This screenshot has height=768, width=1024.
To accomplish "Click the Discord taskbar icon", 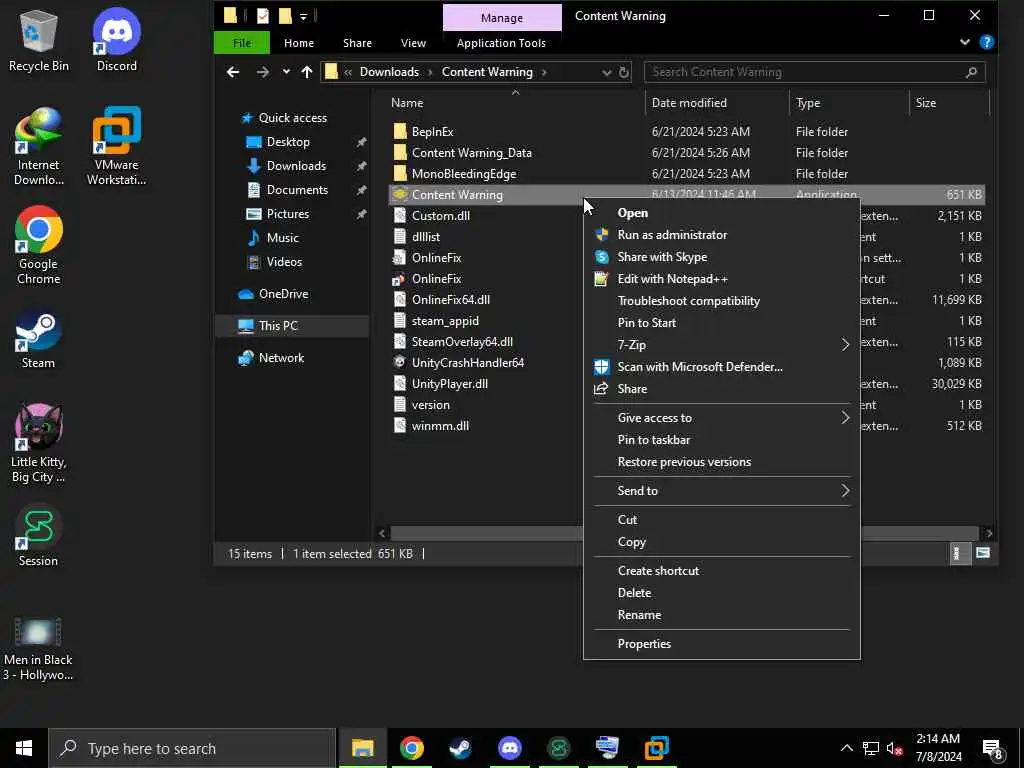I will point(509,748).
